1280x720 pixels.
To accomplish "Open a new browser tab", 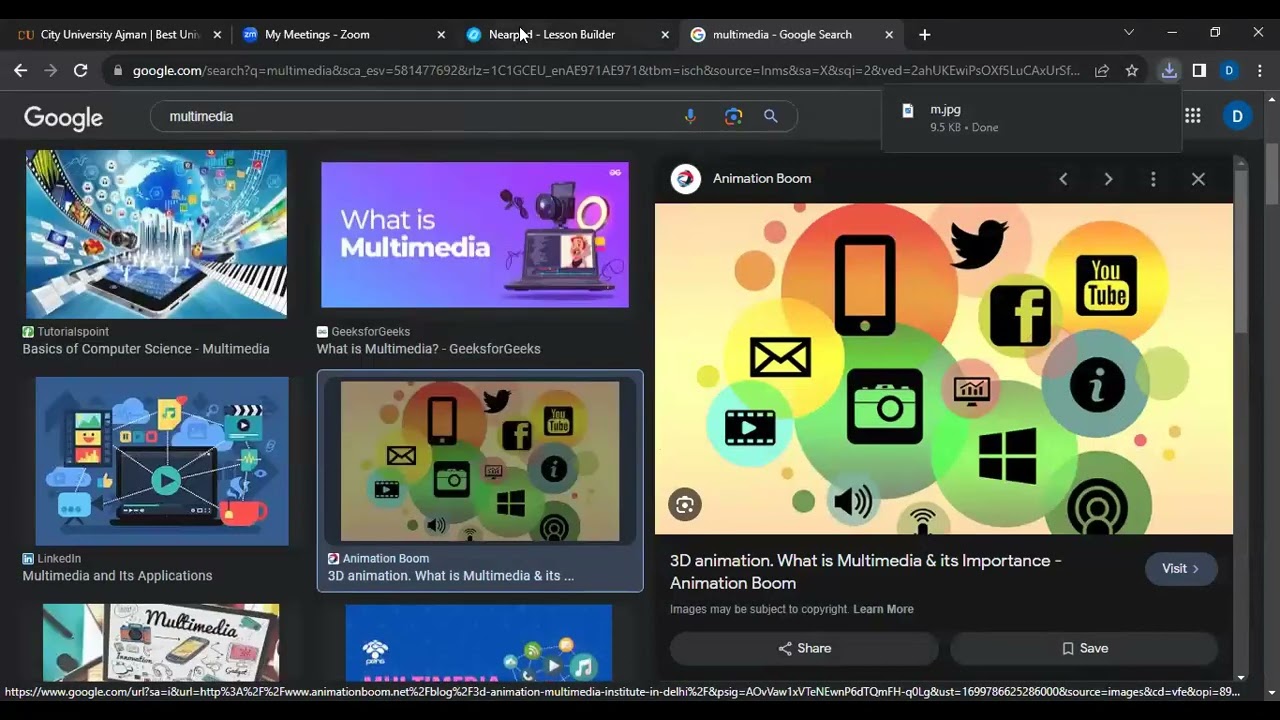I will (924, 34).
